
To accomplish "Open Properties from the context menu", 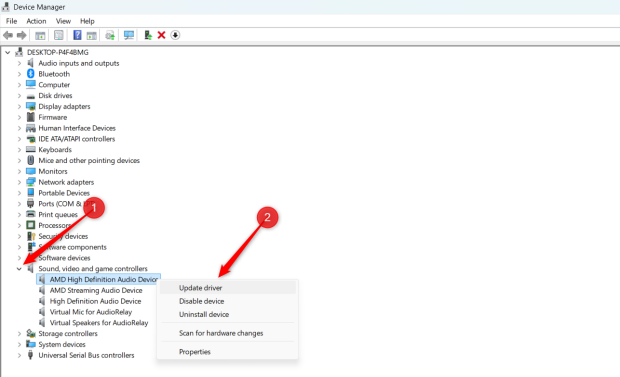I will click(x=228, y=352).
